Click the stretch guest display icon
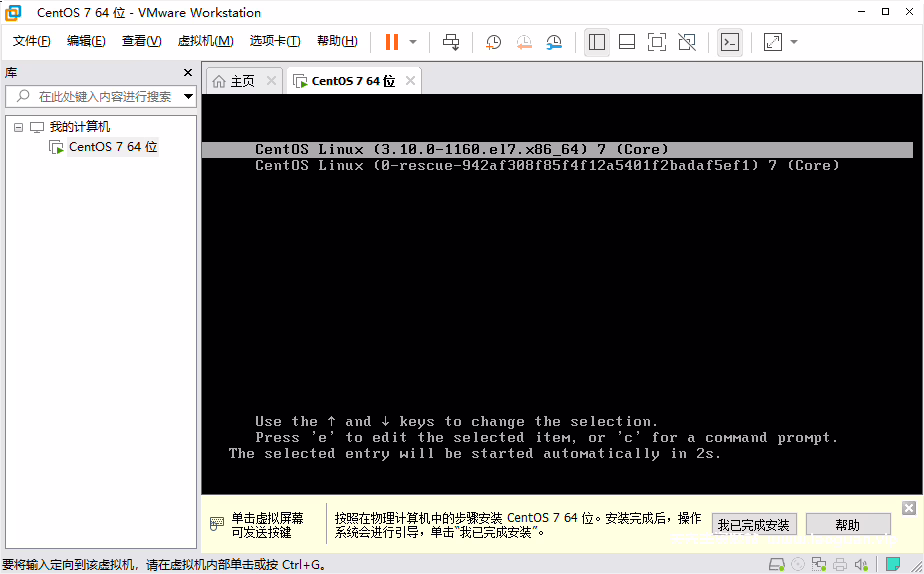 773,42
